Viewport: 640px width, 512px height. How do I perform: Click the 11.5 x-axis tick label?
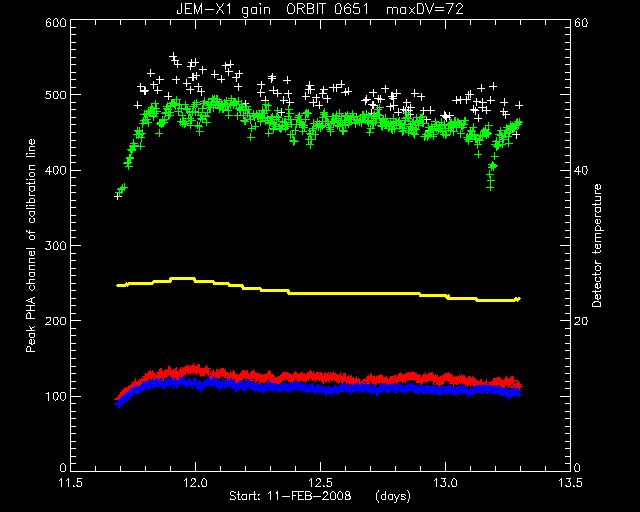click(x=71, y=483)
